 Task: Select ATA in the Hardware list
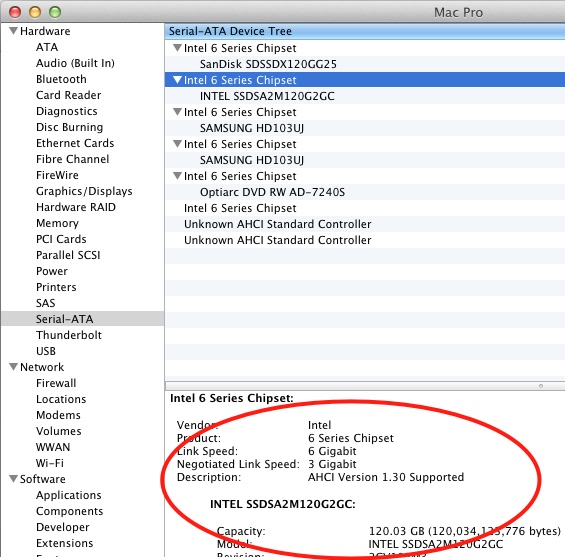(47, 47)
